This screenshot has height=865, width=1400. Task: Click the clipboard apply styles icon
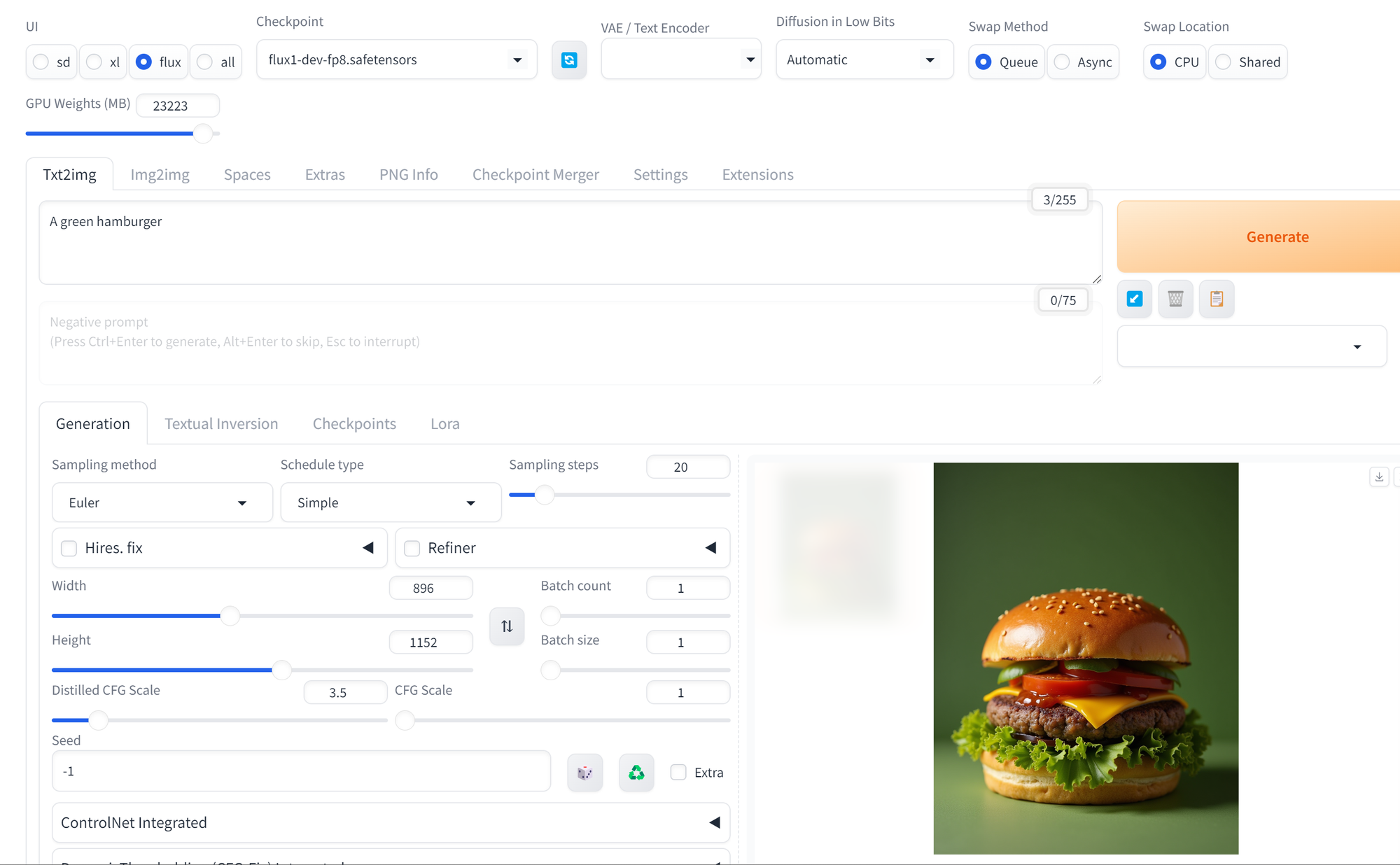[x=1217, y=299]
